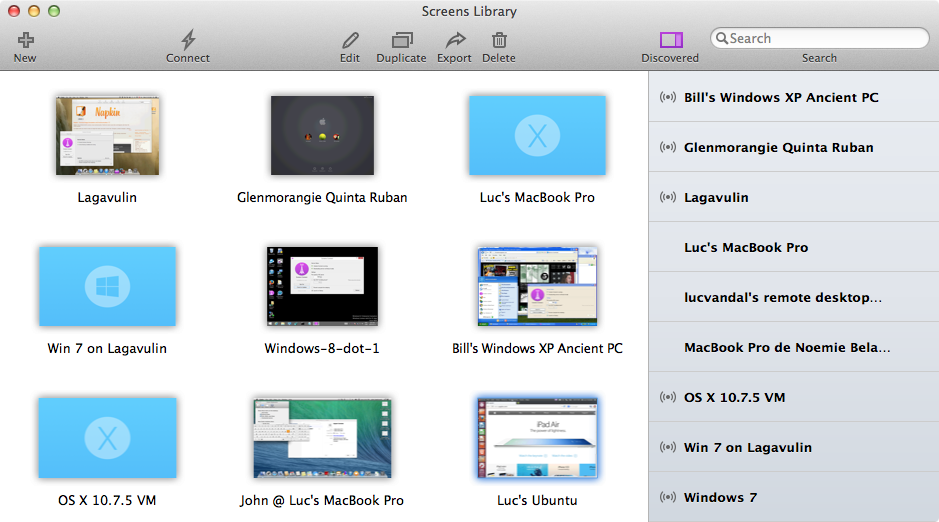The width and height of the screenshot is (939, 522).
Task: Choose lucvandal's remote desktop in Discovered list
Action: [x=794, y=297]
